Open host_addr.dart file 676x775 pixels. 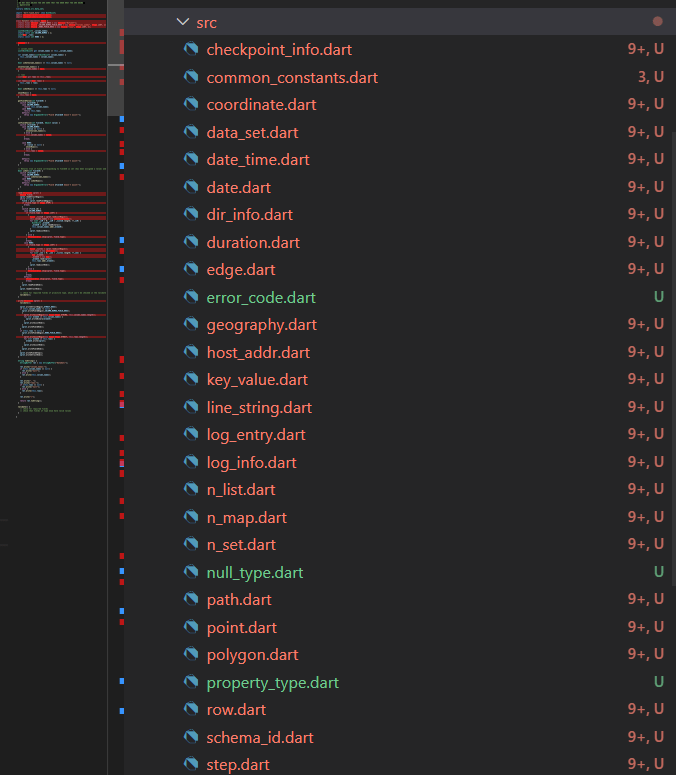(258, 352)
